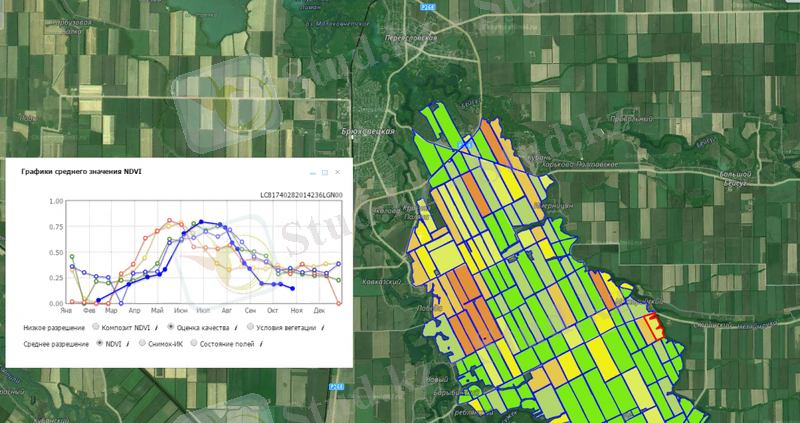Click the last bold blue point near Ноя
The height and width of the screenshot is (423, 800).
(x=292, y=288)
